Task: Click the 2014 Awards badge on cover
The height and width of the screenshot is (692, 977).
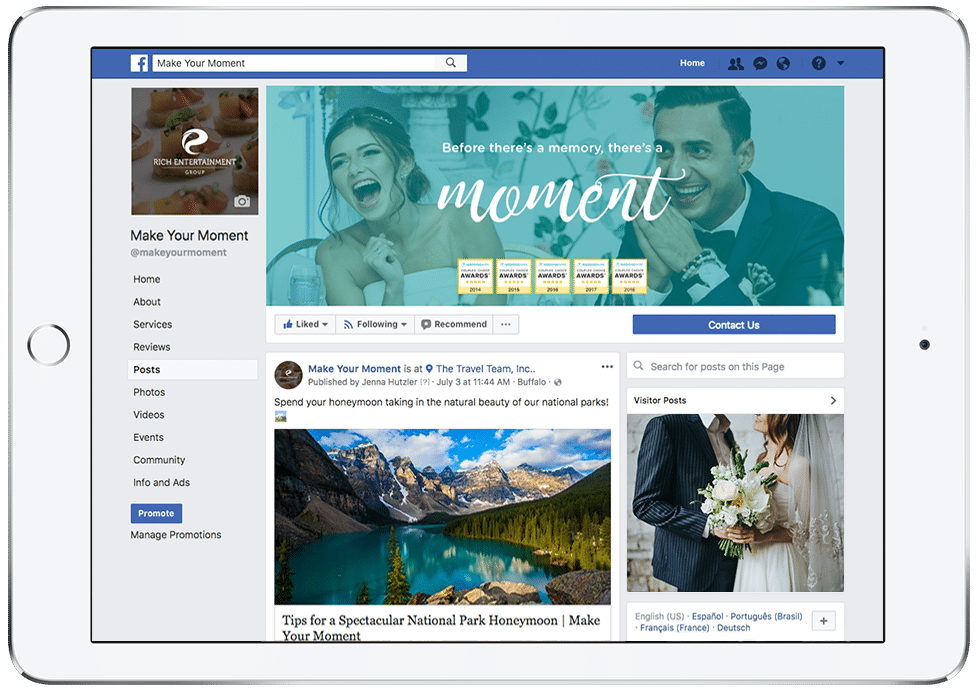Action: coord(475,276)
